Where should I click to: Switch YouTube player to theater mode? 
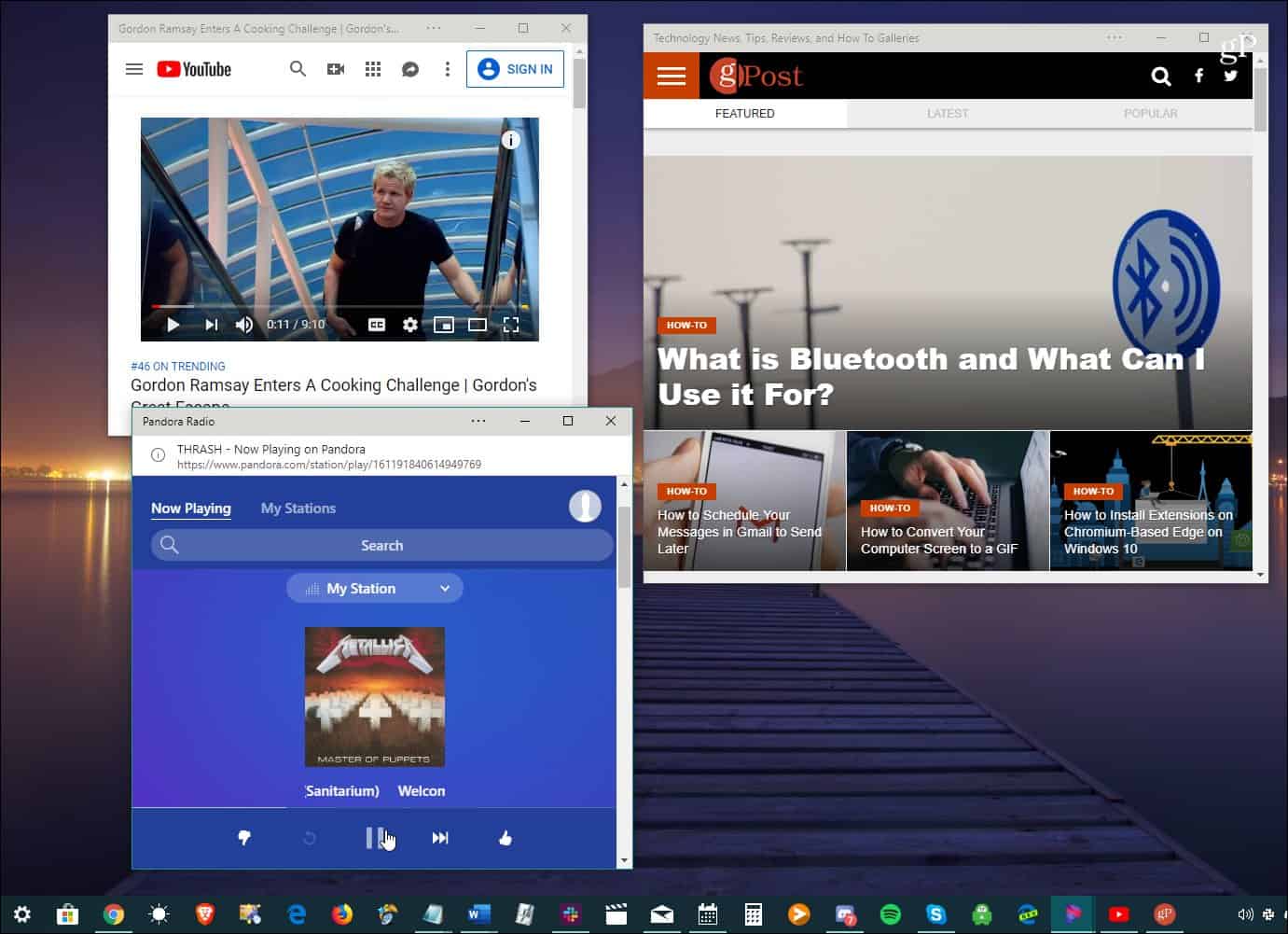pos(478,325)
